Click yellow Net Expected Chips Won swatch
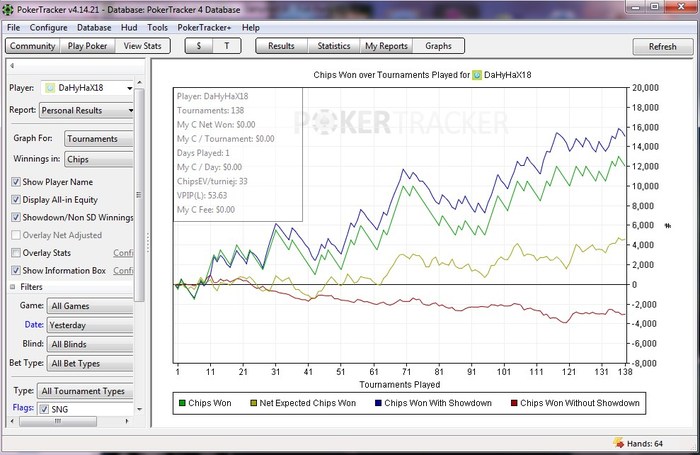 coord(253,403)
